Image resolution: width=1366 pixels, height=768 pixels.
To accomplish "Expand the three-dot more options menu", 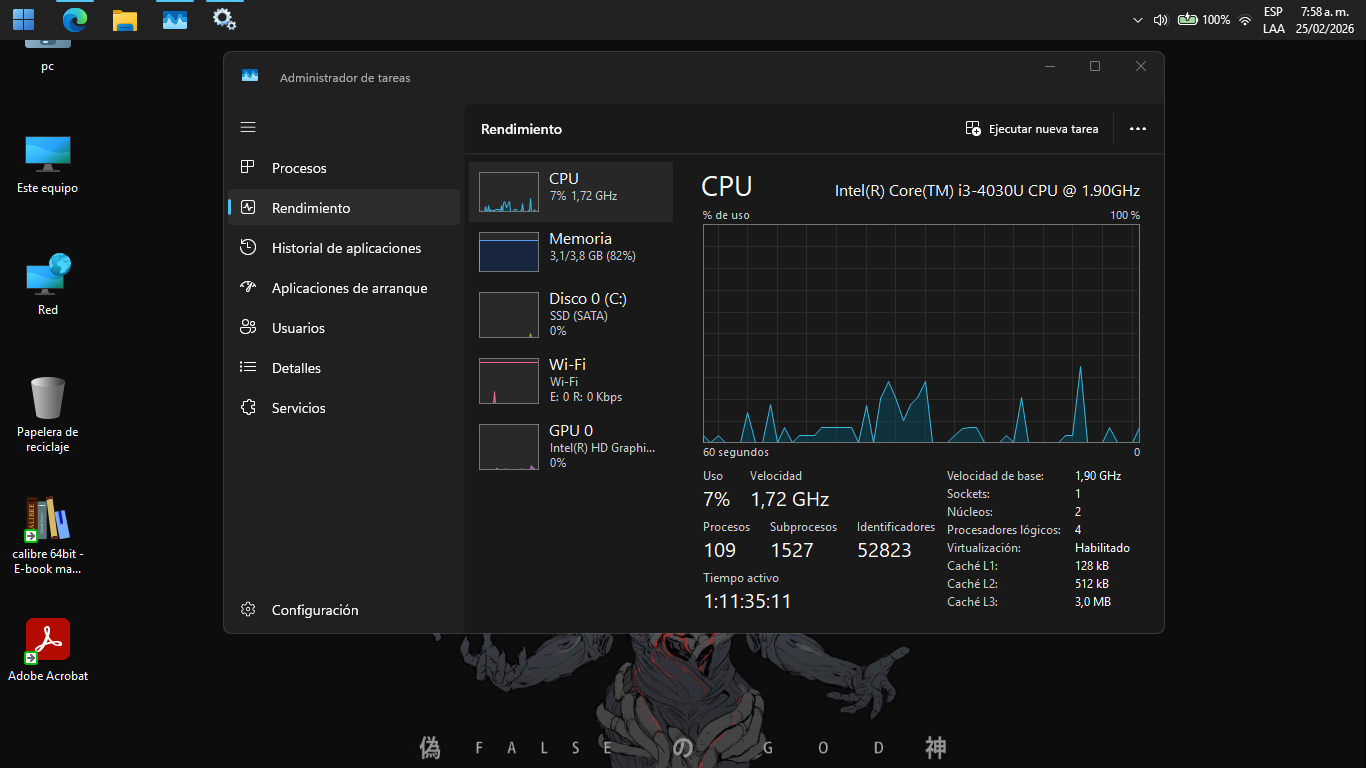I will pyautogui.click(x=1137, y=129).
